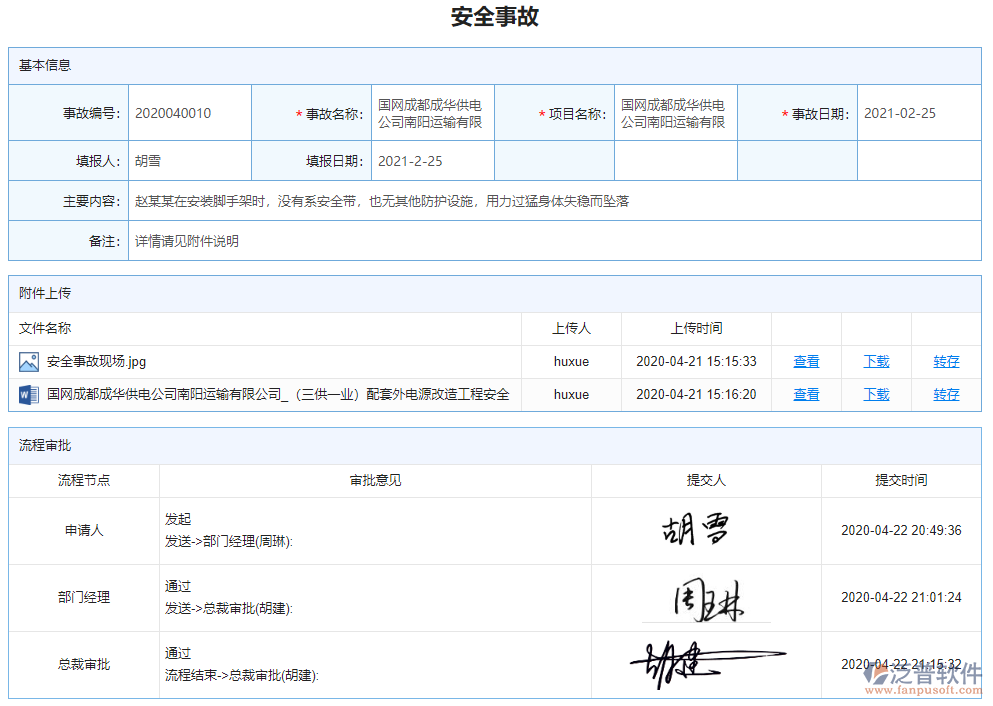
Task: Download the Word document with 下载
Action: click(876, 395)
